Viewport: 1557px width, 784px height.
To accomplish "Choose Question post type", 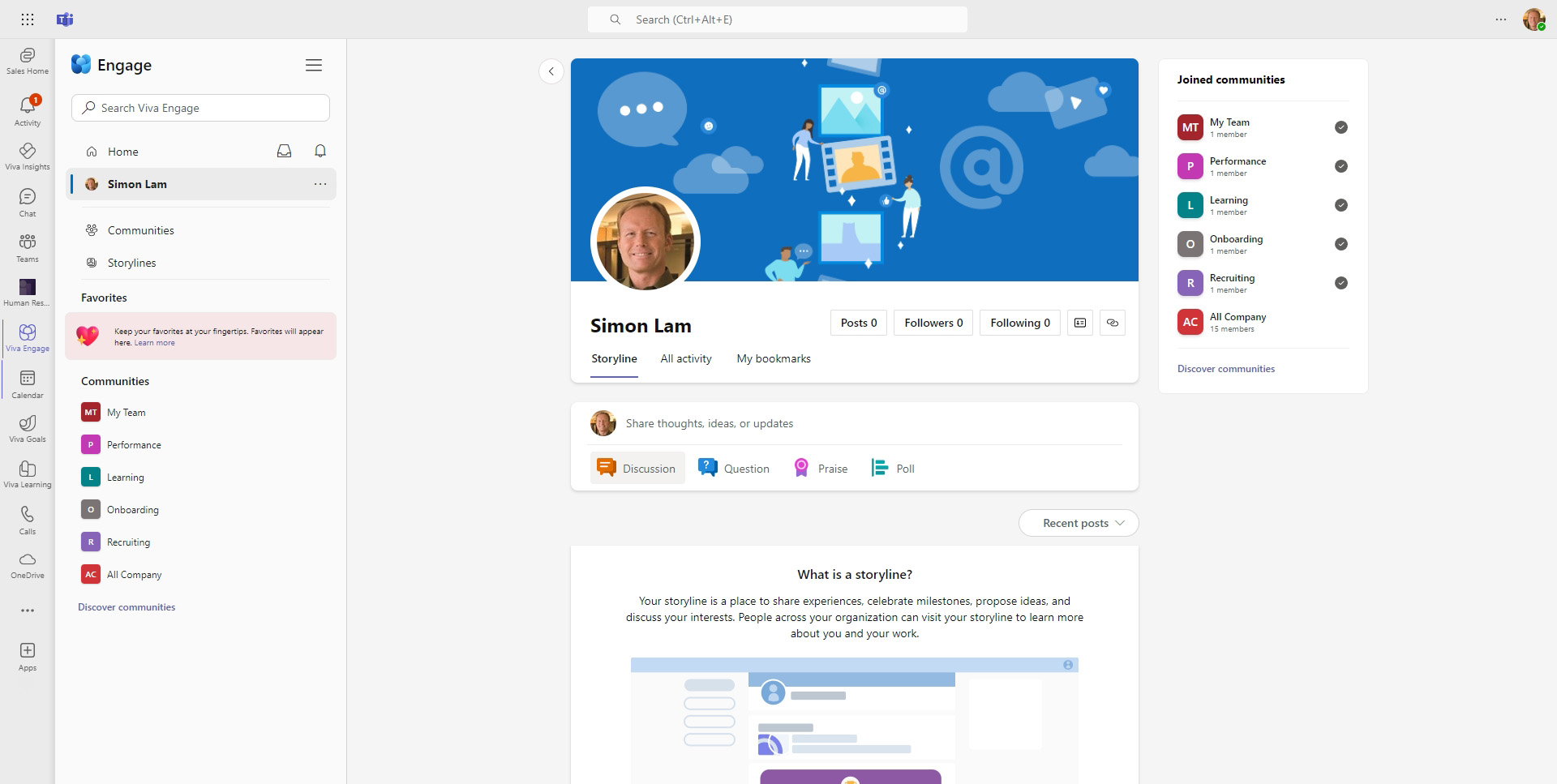I will click(x=735, y=469).
